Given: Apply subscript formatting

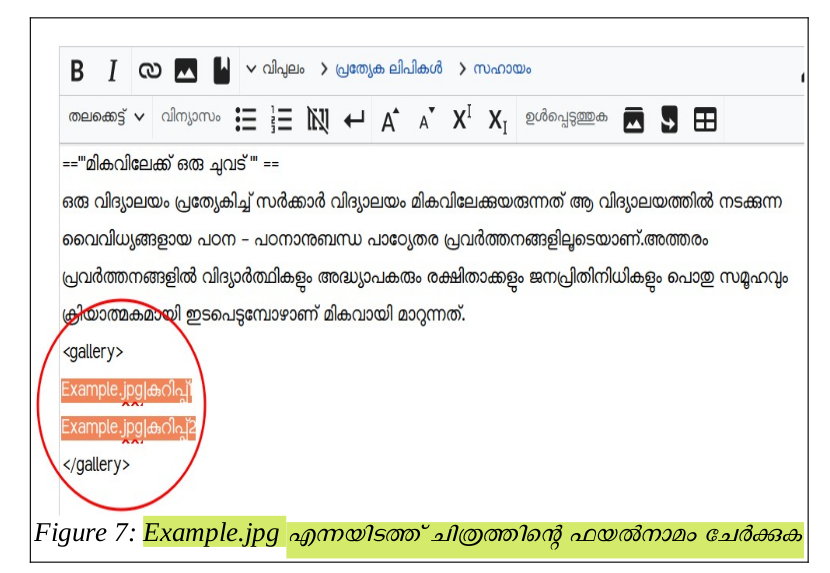Looking at the screenshot, I should (x=497, y=120).
